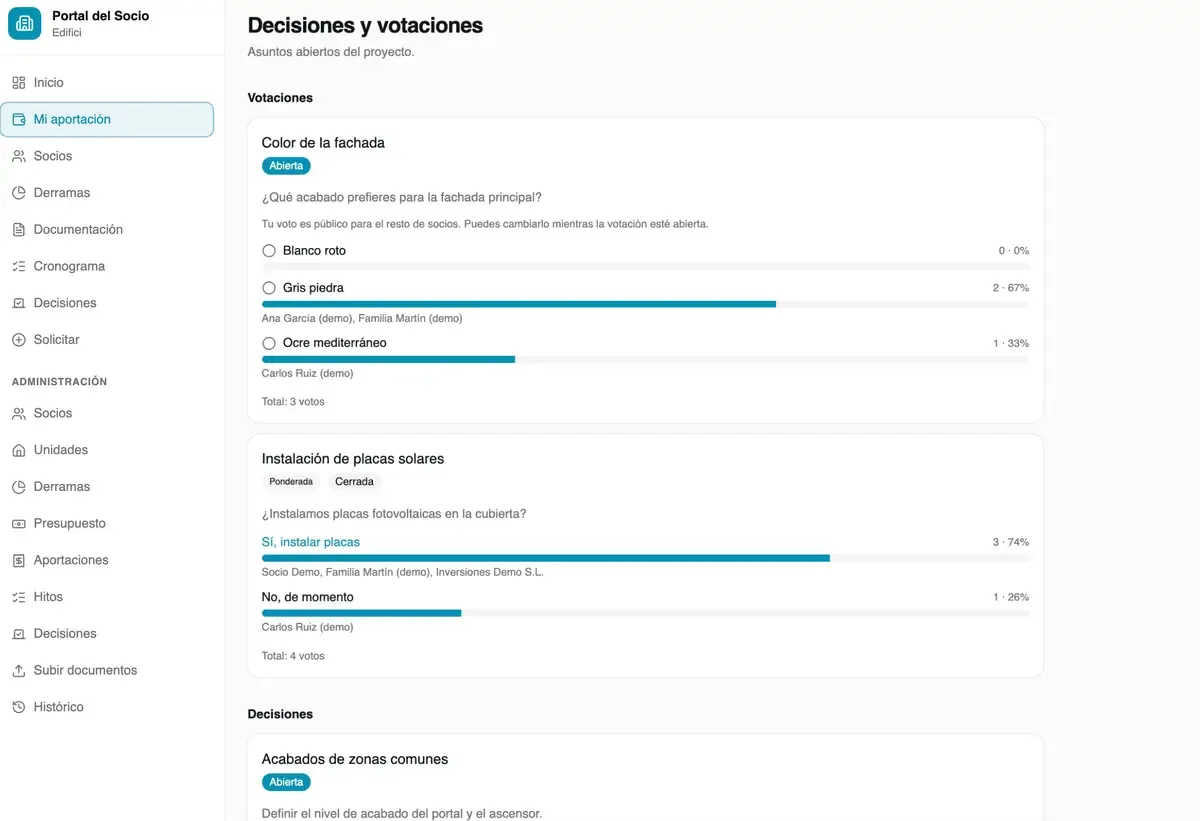Click the No, de momento result bar

pos(645,613)
